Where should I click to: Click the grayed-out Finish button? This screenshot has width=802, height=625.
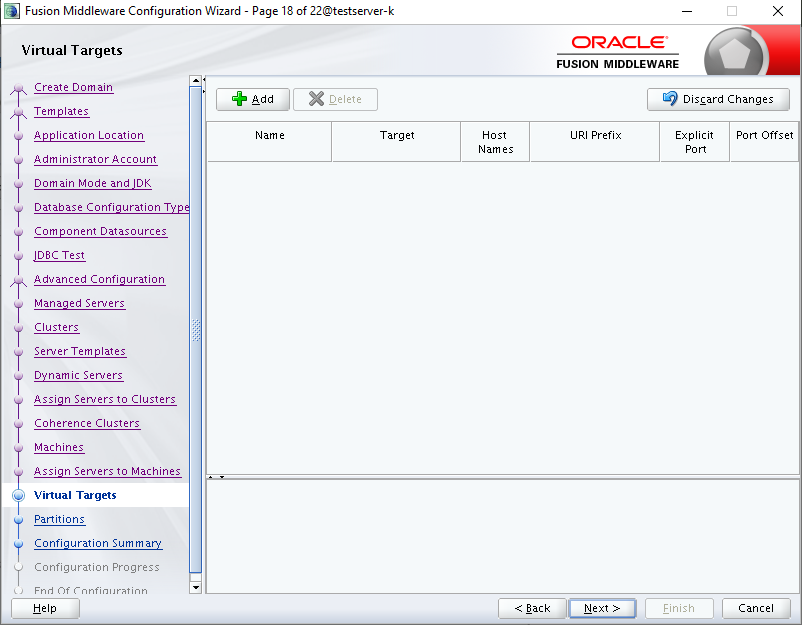pyautogui.click(x=679, y=608)
